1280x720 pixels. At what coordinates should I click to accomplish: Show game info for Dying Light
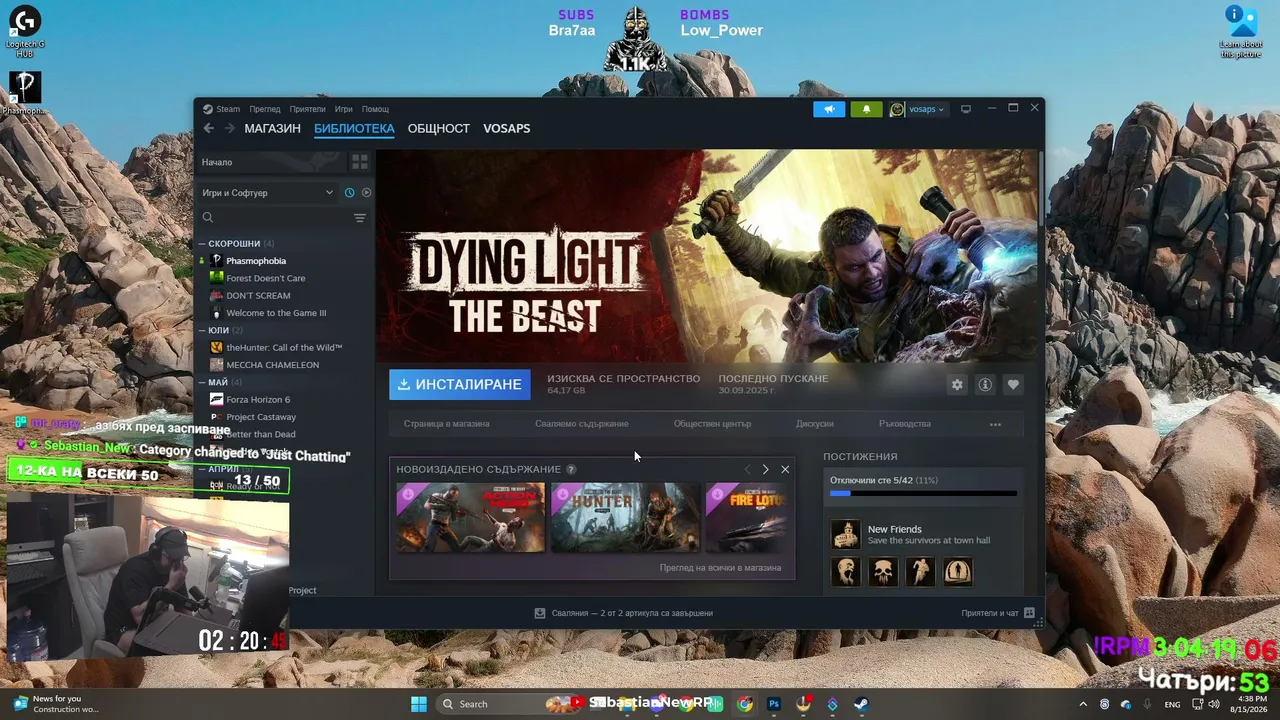[985, 384]
